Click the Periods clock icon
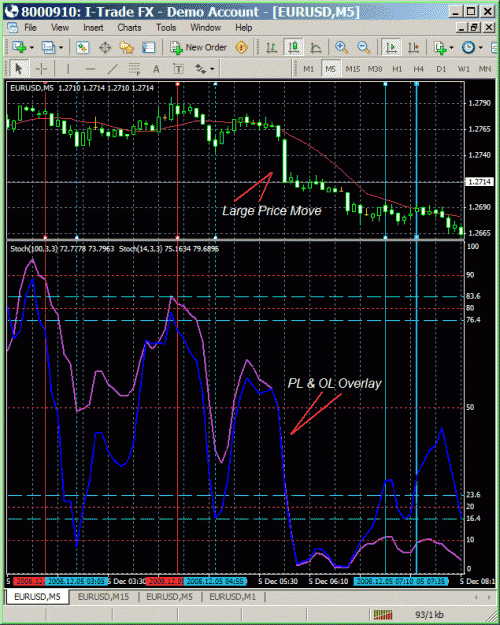Image resolution: width=500 pixels, height=625 pixels. pyautogui.click(x=469, y=47)
